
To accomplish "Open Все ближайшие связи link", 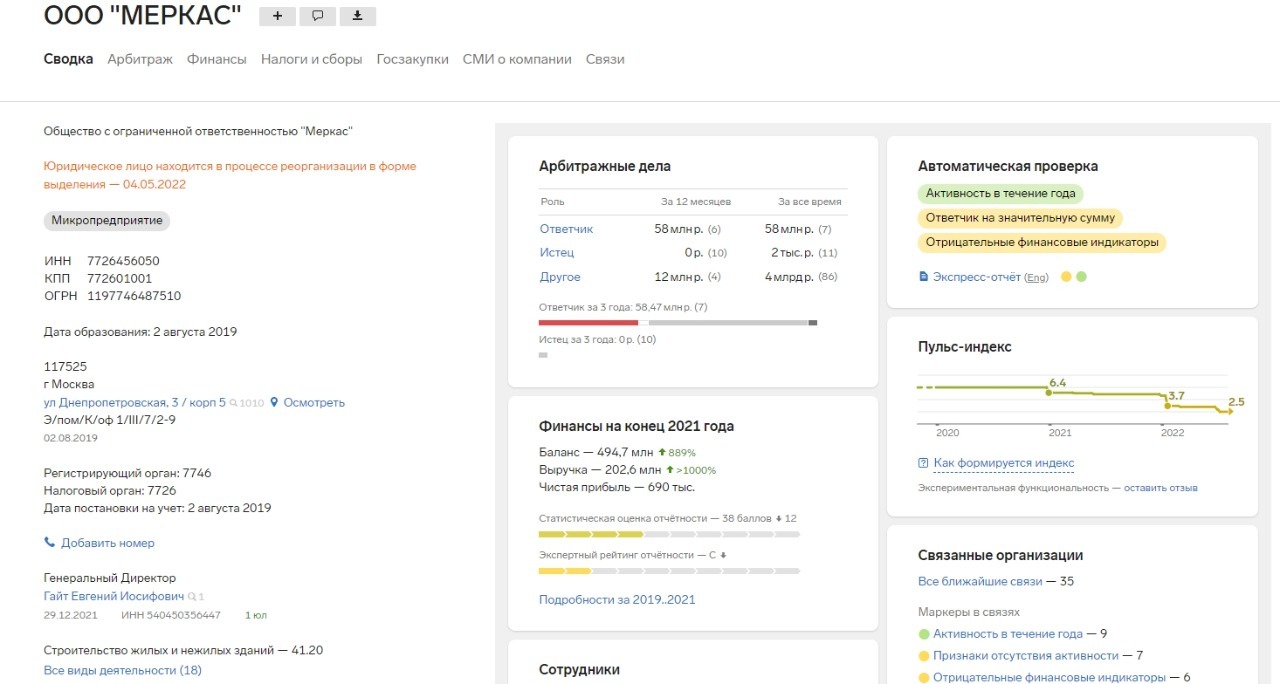I will [x=980, y=581].
